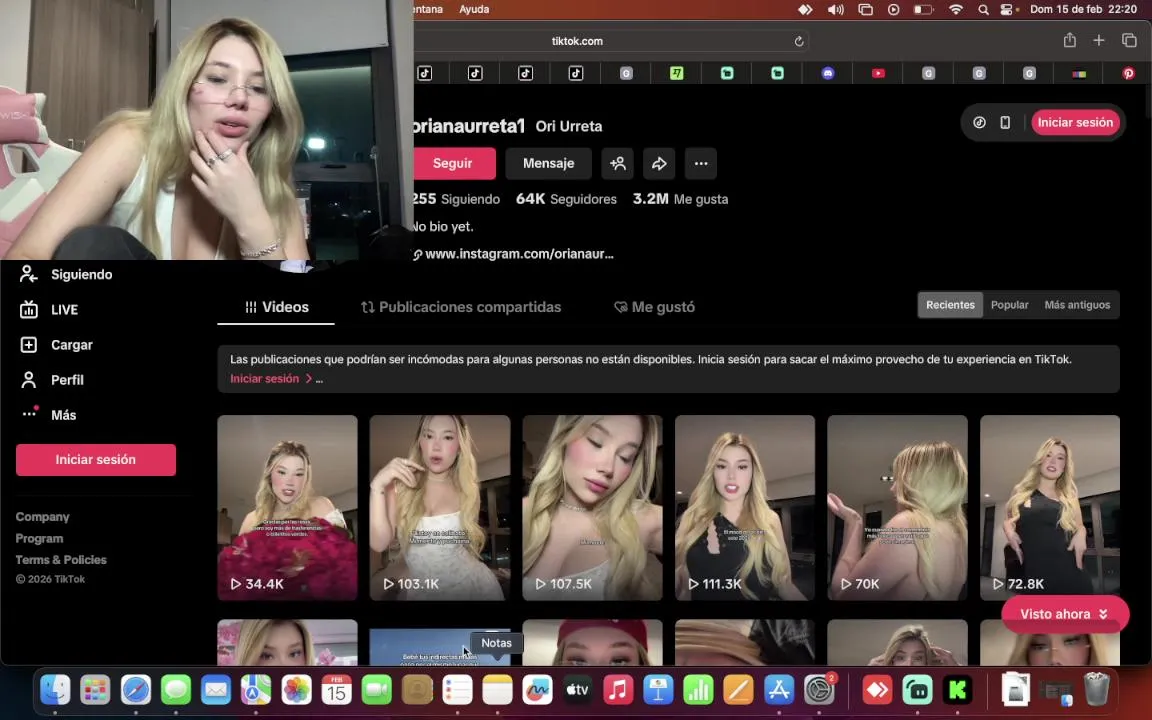Click Iniciar sesión in left sidebar

[96, 460]
